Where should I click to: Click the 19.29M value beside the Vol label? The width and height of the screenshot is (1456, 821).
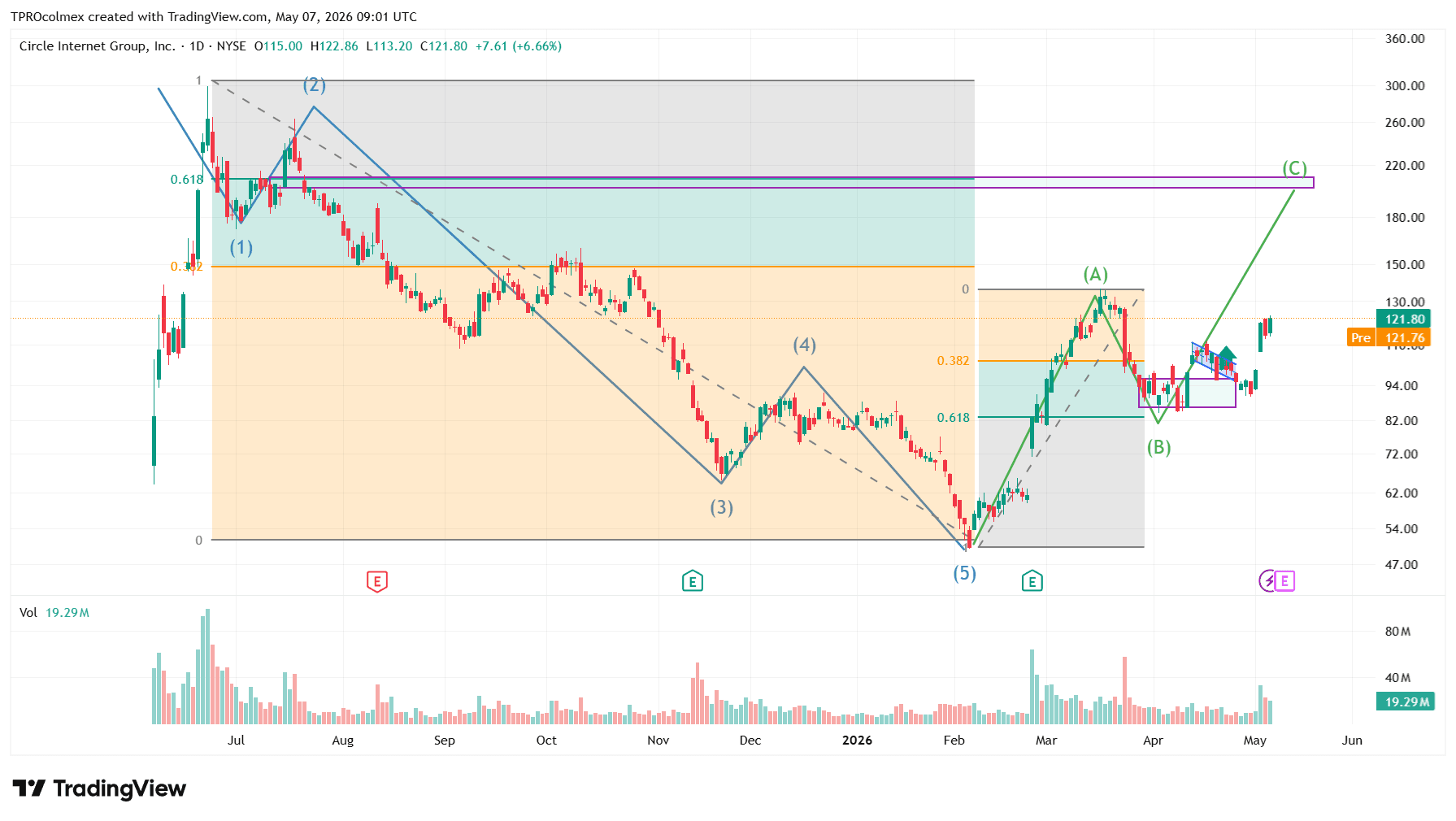67,613
